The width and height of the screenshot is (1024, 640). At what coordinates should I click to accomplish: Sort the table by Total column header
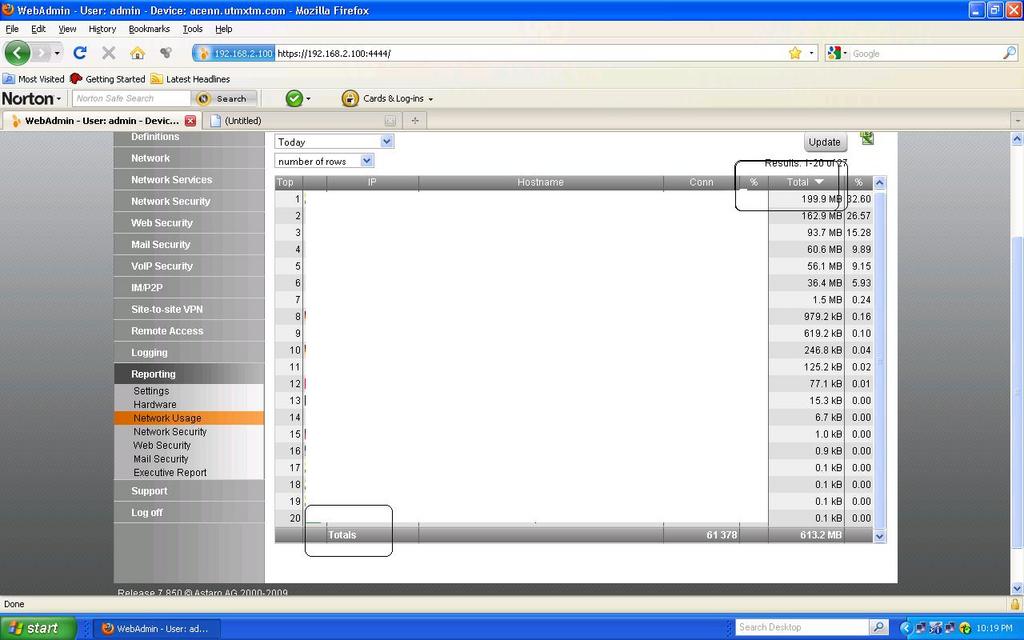point(804,182)
